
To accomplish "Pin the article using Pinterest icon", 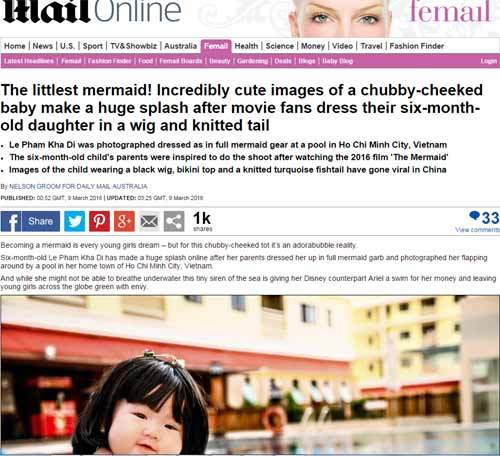I will pos(99,221).
